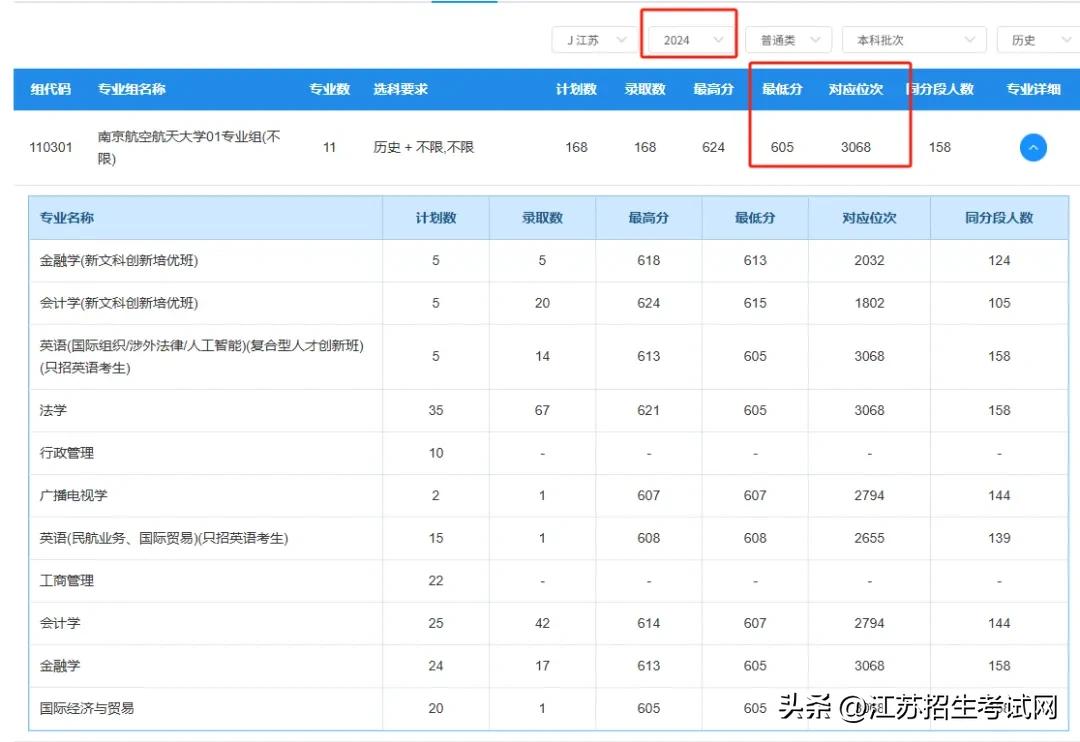
Task: Select 英语(民航业务、国际贸易) row
Action: 548,539
